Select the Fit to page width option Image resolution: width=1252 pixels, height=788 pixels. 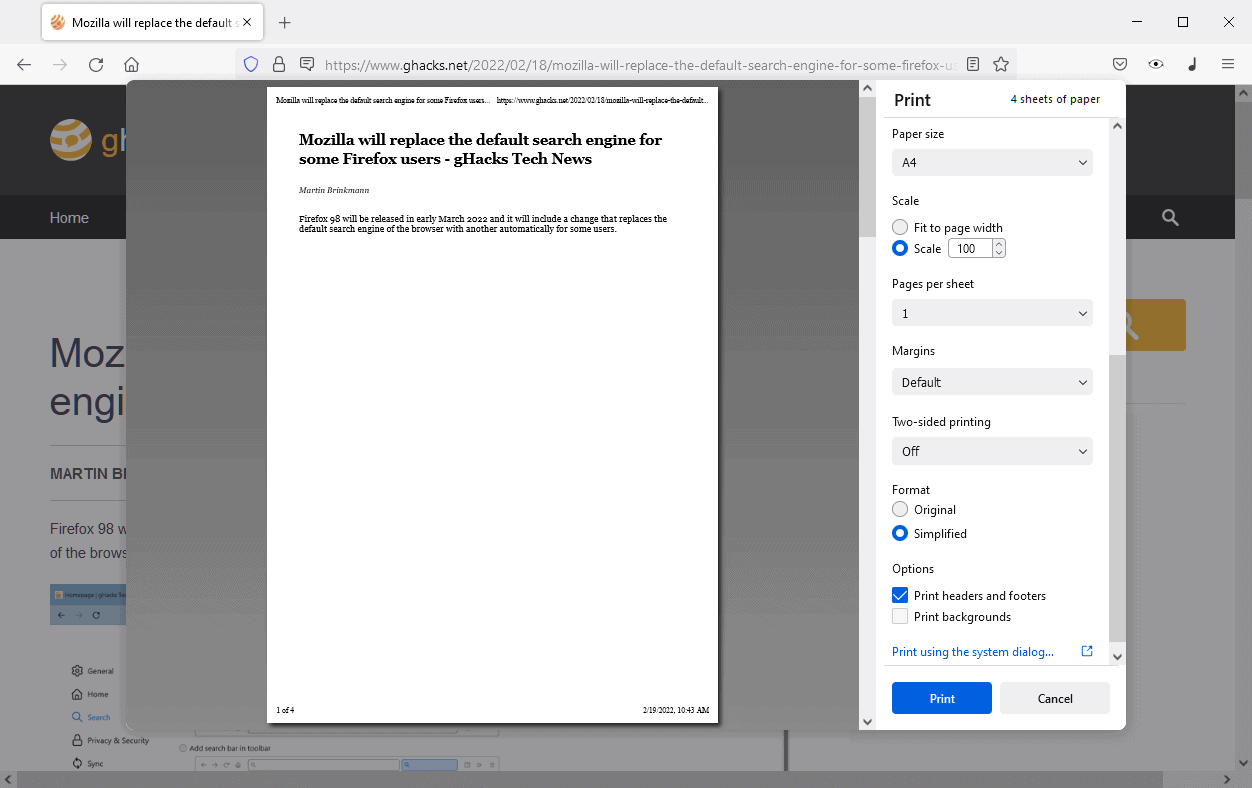900,228
